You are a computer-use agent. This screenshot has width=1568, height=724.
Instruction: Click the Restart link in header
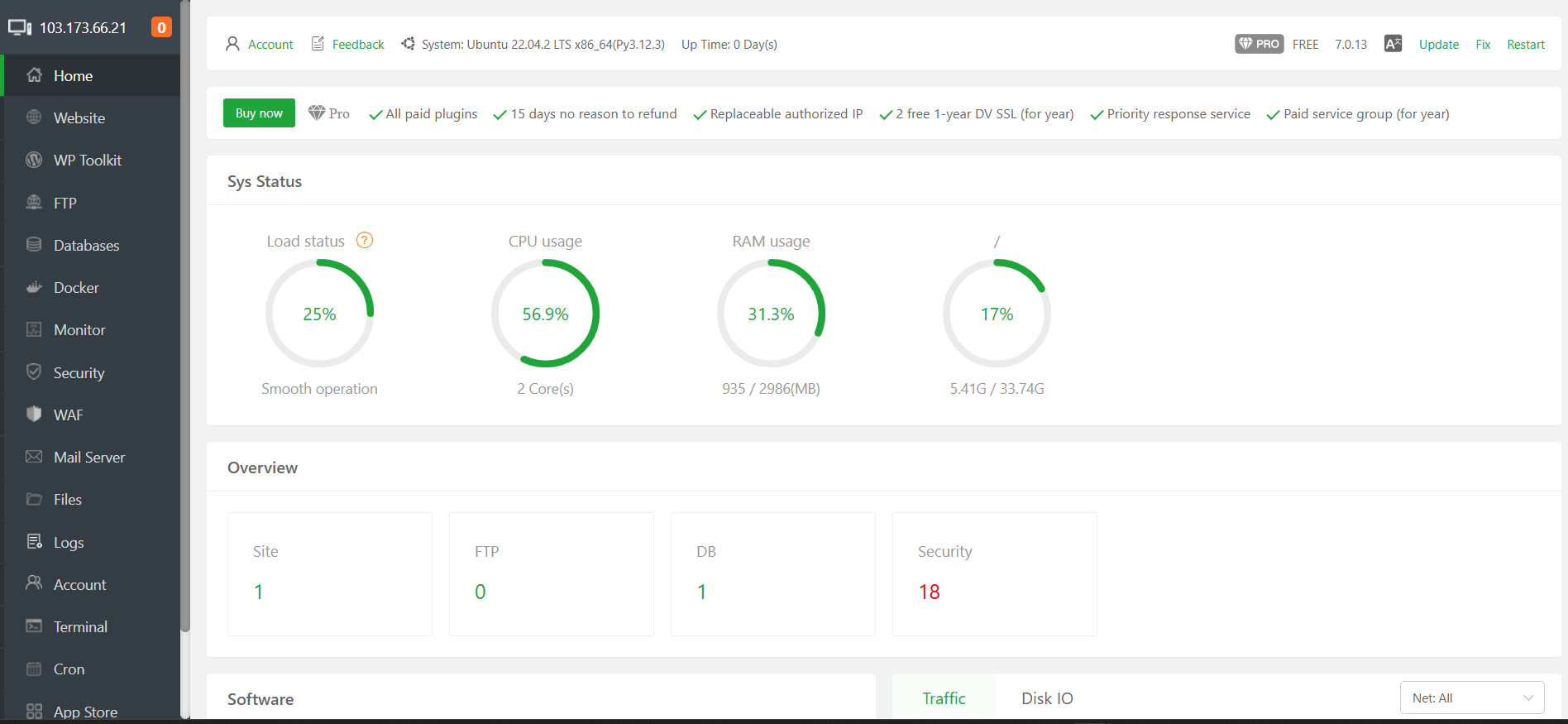click(x=1525, y=45)
